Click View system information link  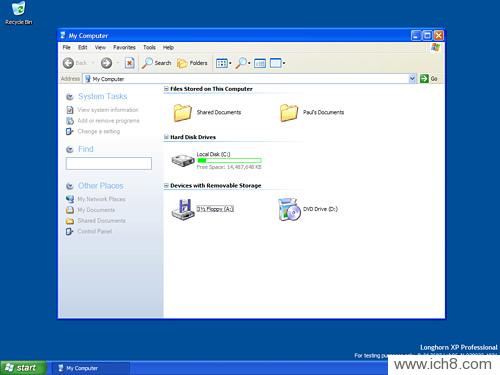(x=108, y=110)
